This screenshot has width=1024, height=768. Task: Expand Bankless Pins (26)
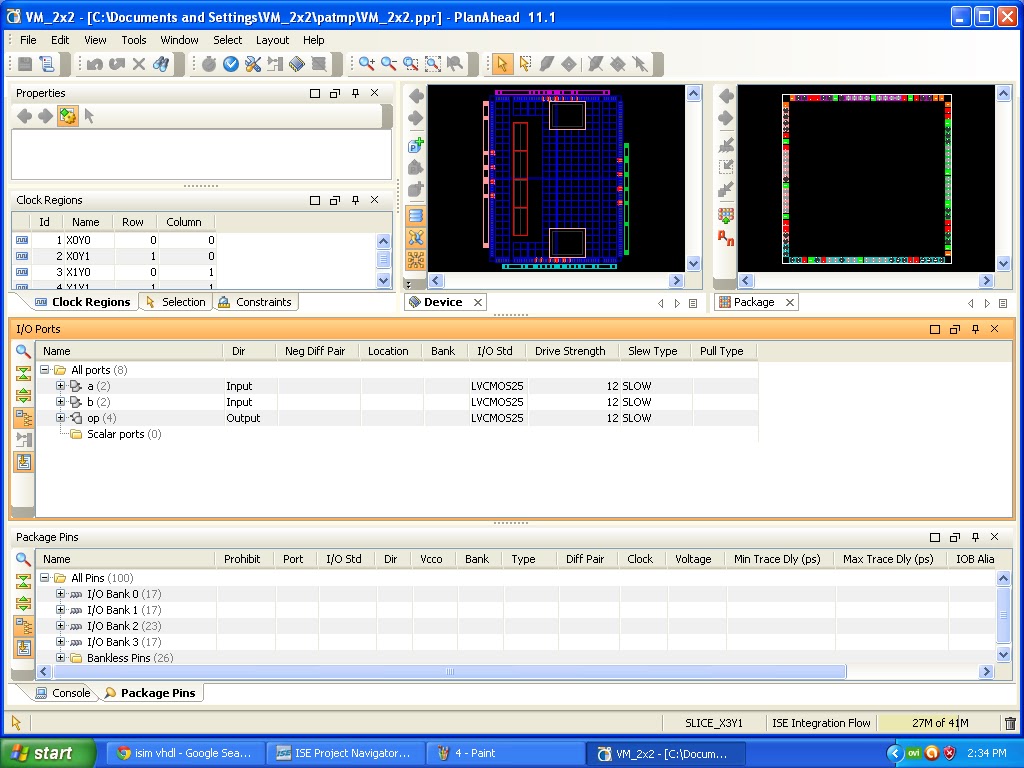click(x=60, y=658)
